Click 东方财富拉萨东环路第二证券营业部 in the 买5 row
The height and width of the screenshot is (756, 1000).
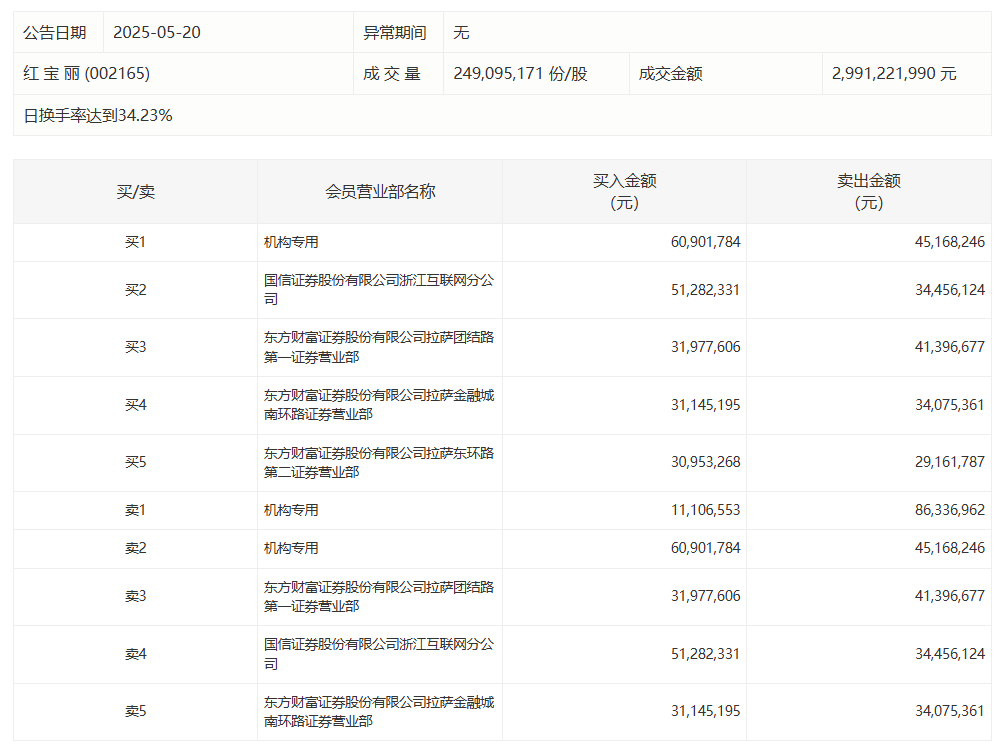(x=379, y=463)
